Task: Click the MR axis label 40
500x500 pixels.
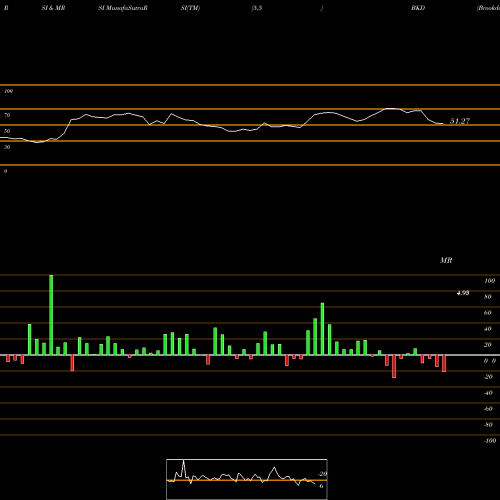Action: [487, 329]
